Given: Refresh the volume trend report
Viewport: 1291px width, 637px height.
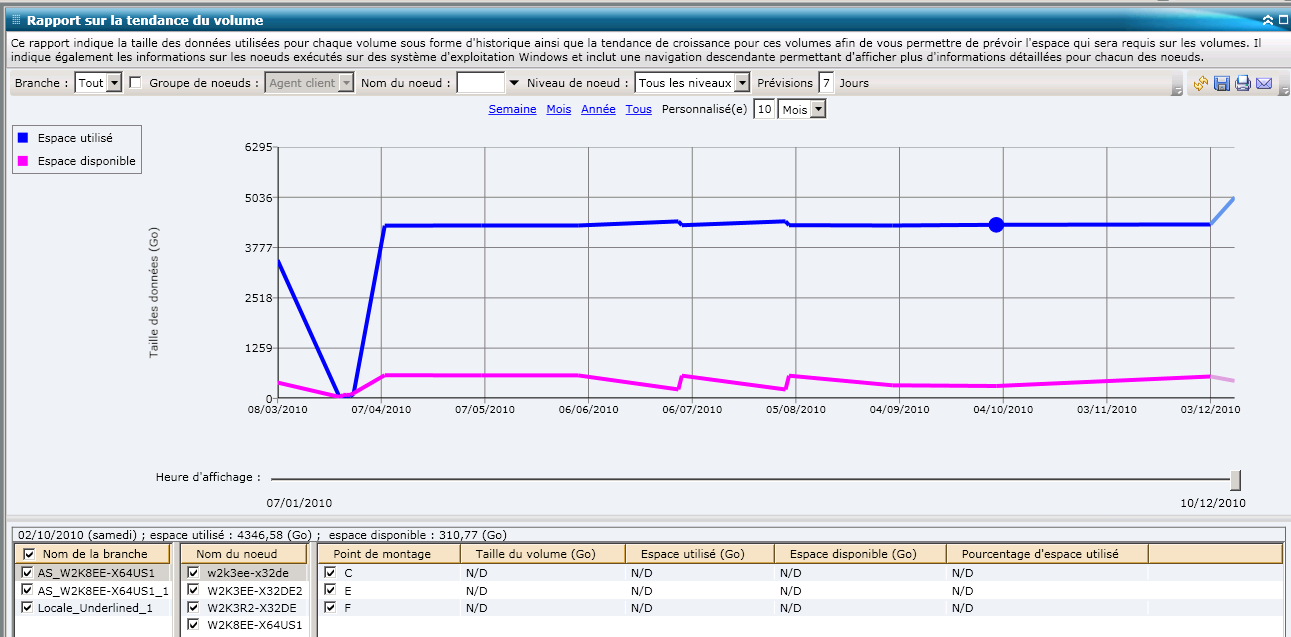Looking at the screenshot, I should click(1201, 84).
